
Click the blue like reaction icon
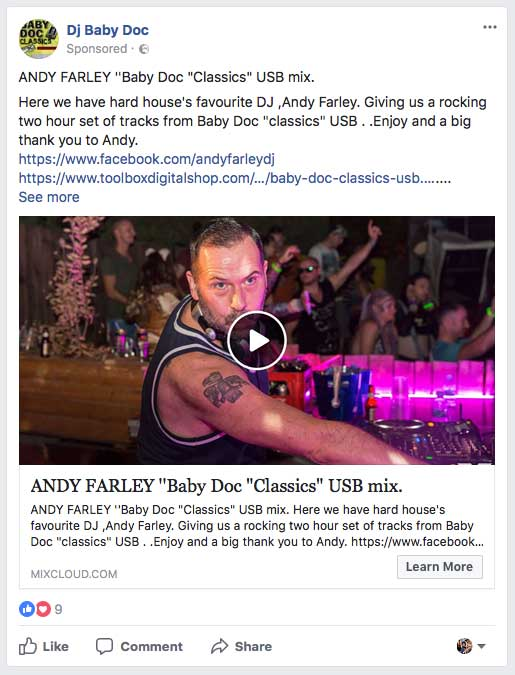click(27, 609)
